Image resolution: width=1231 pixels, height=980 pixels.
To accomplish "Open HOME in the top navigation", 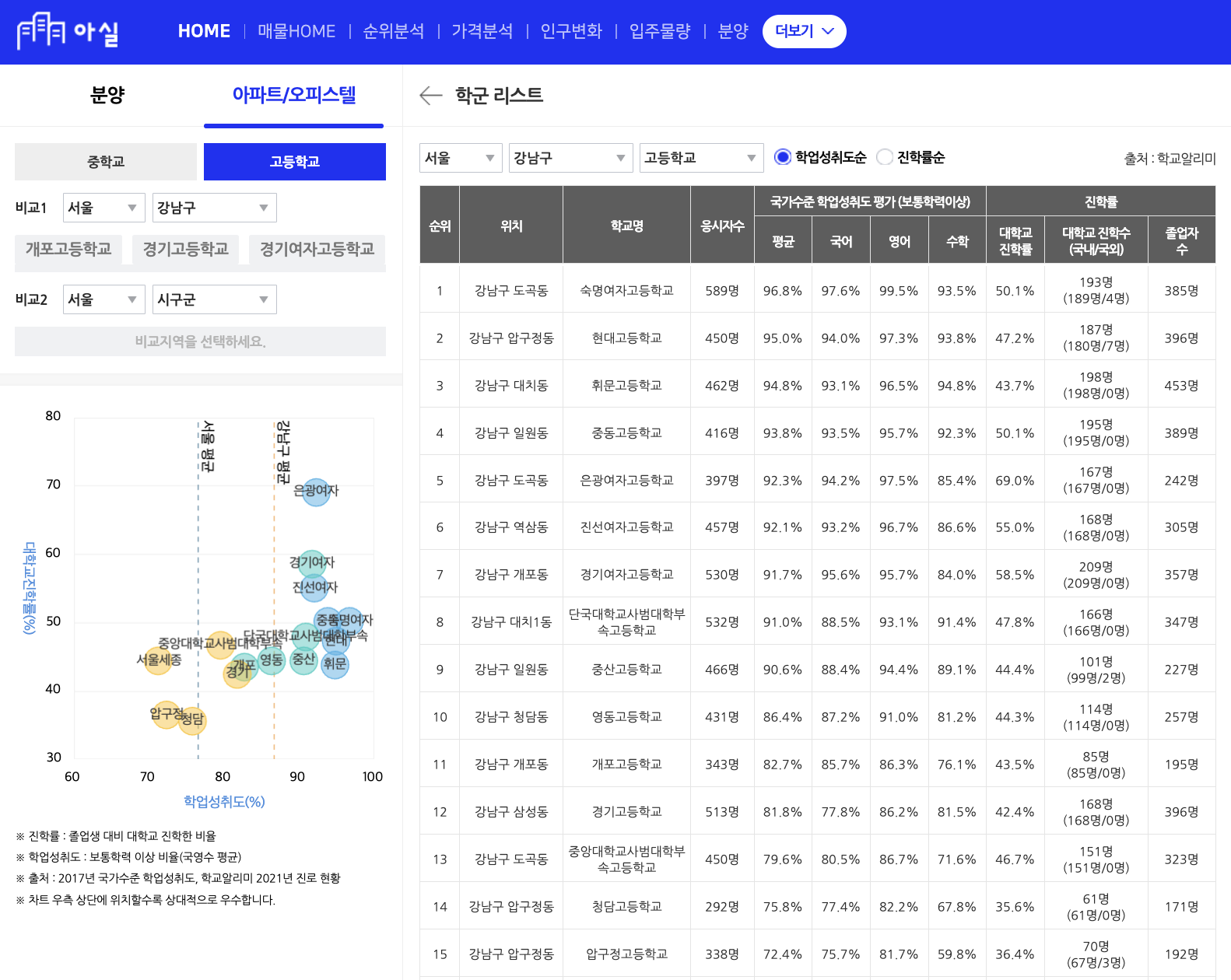I will (x=204, y=31).
